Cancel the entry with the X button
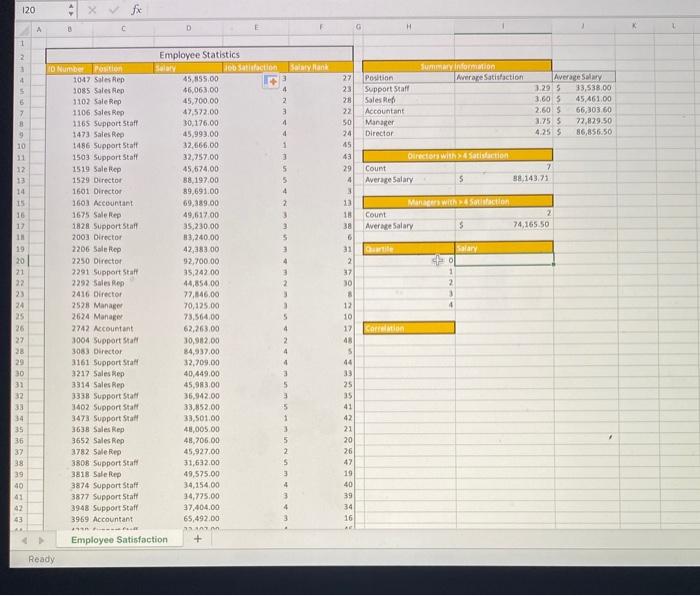 92,9
